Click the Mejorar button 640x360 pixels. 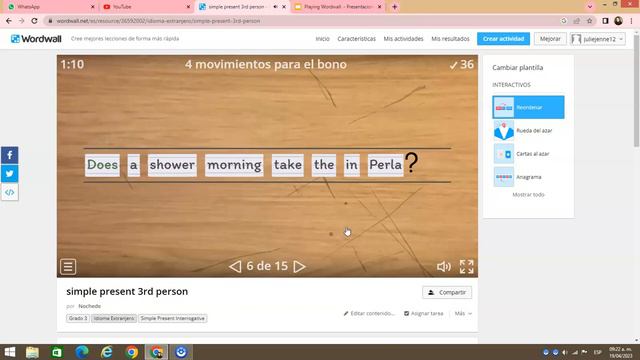pos(550,39)
